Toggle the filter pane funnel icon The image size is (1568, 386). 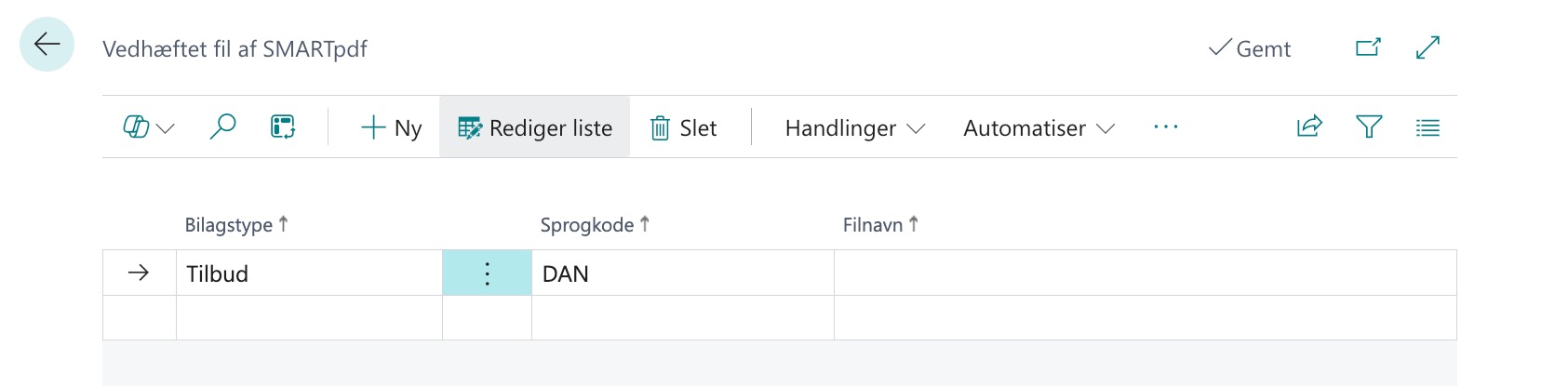[1369, 126]
